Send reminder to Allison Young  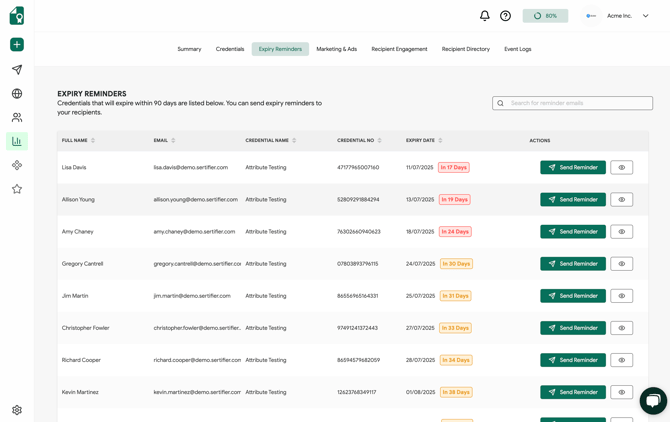tap(573, 200)
